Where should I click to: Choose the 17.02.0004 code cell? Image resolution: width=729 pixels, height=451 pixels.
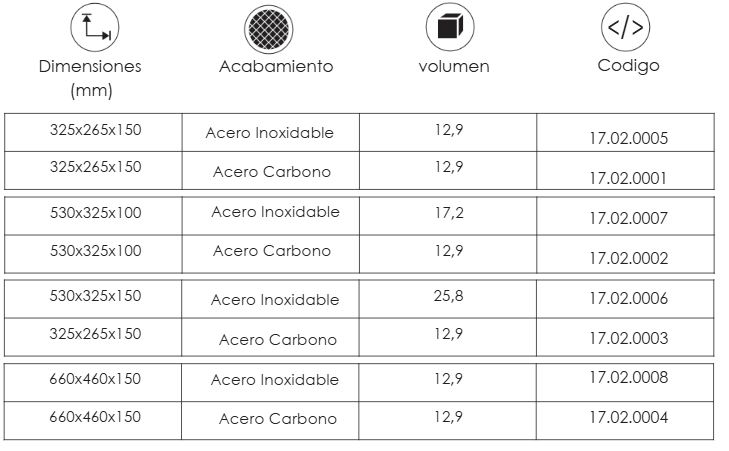(x=628, y=417)
